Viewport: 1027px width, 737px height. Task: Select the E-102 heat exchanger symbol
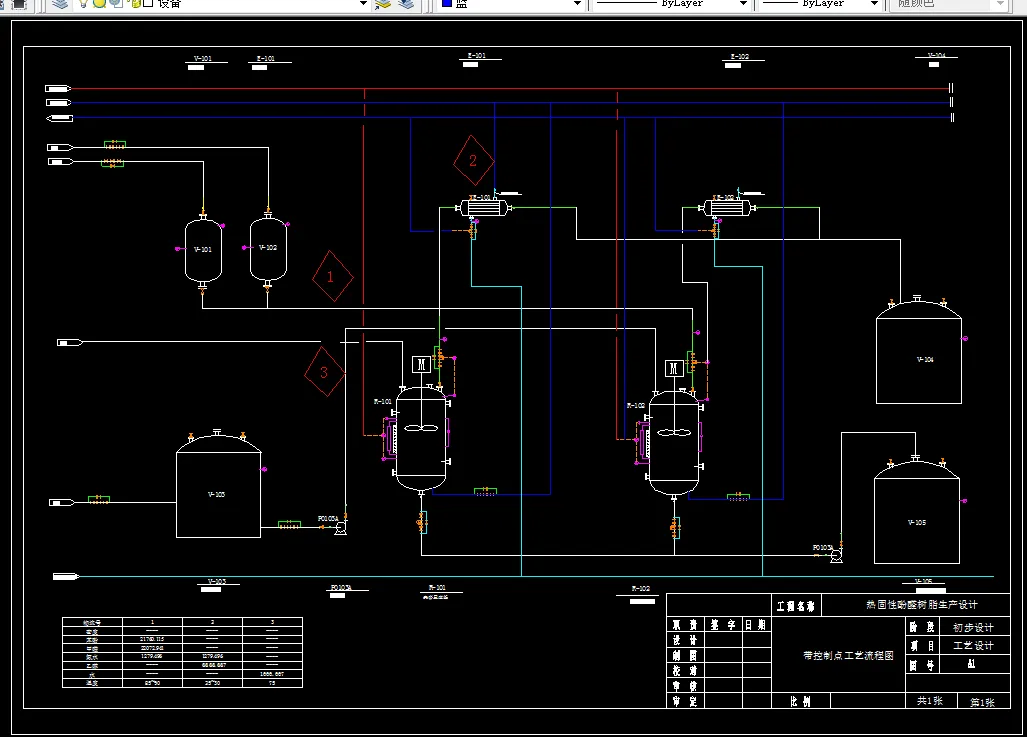point(727,208)
